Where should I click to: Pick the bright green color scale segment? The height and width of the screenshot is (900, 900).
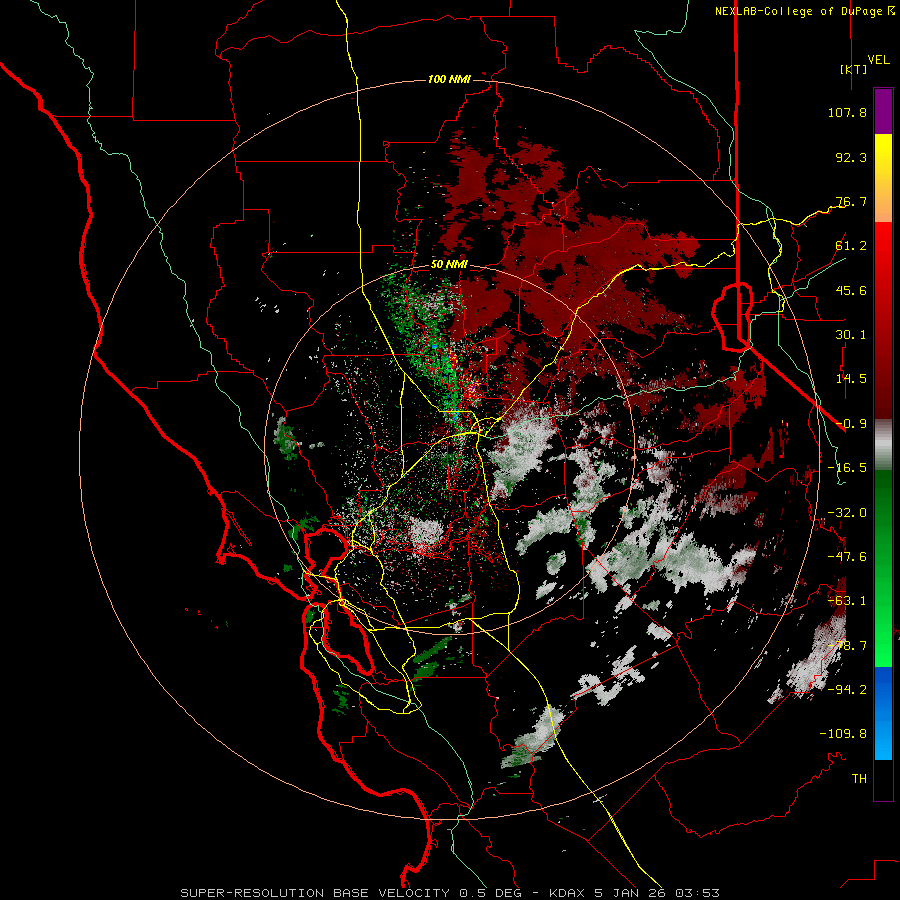point(883,637)
